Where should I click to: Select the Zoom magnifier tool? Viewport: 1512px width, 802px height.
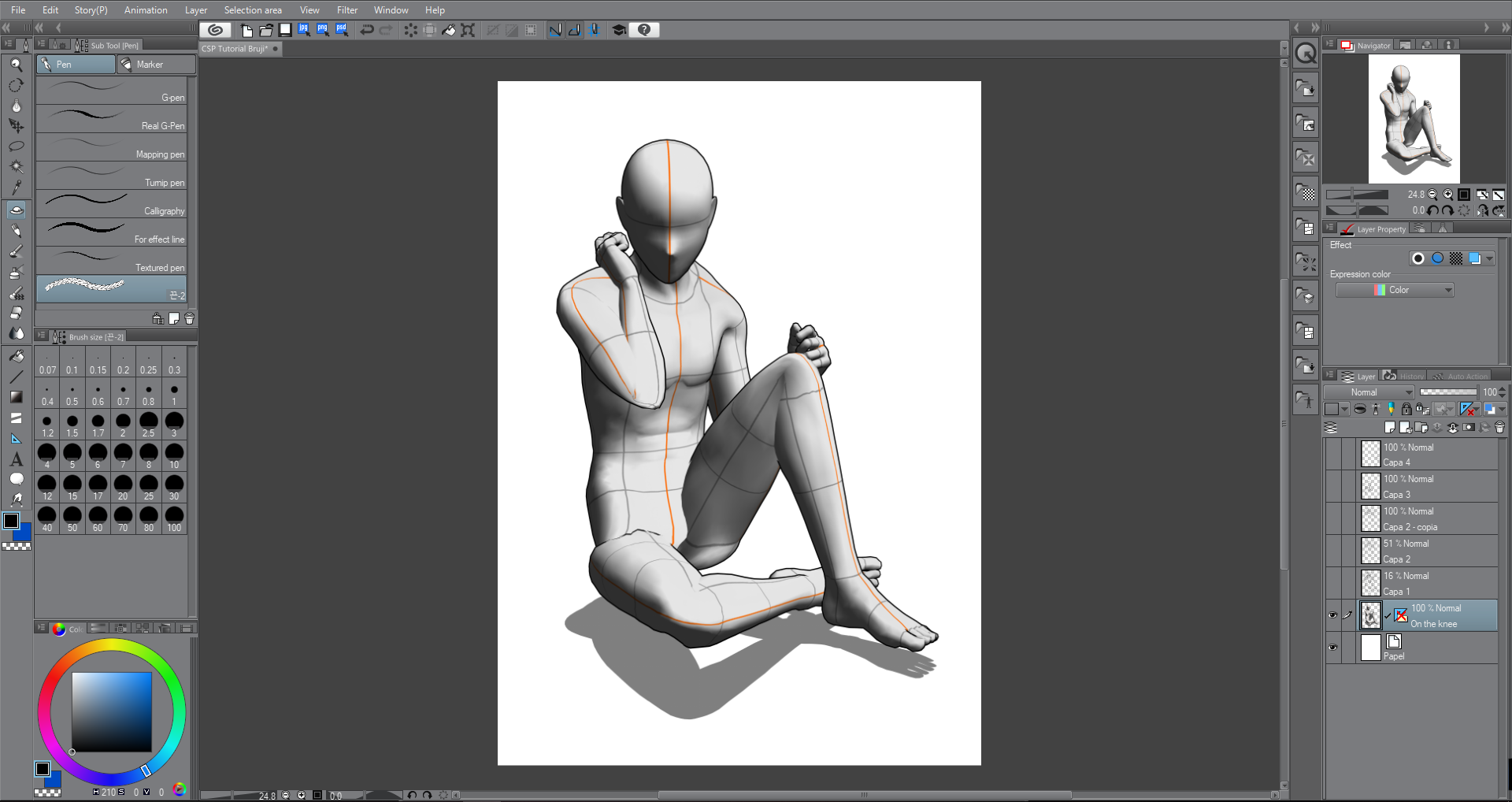tap(16, 65)
